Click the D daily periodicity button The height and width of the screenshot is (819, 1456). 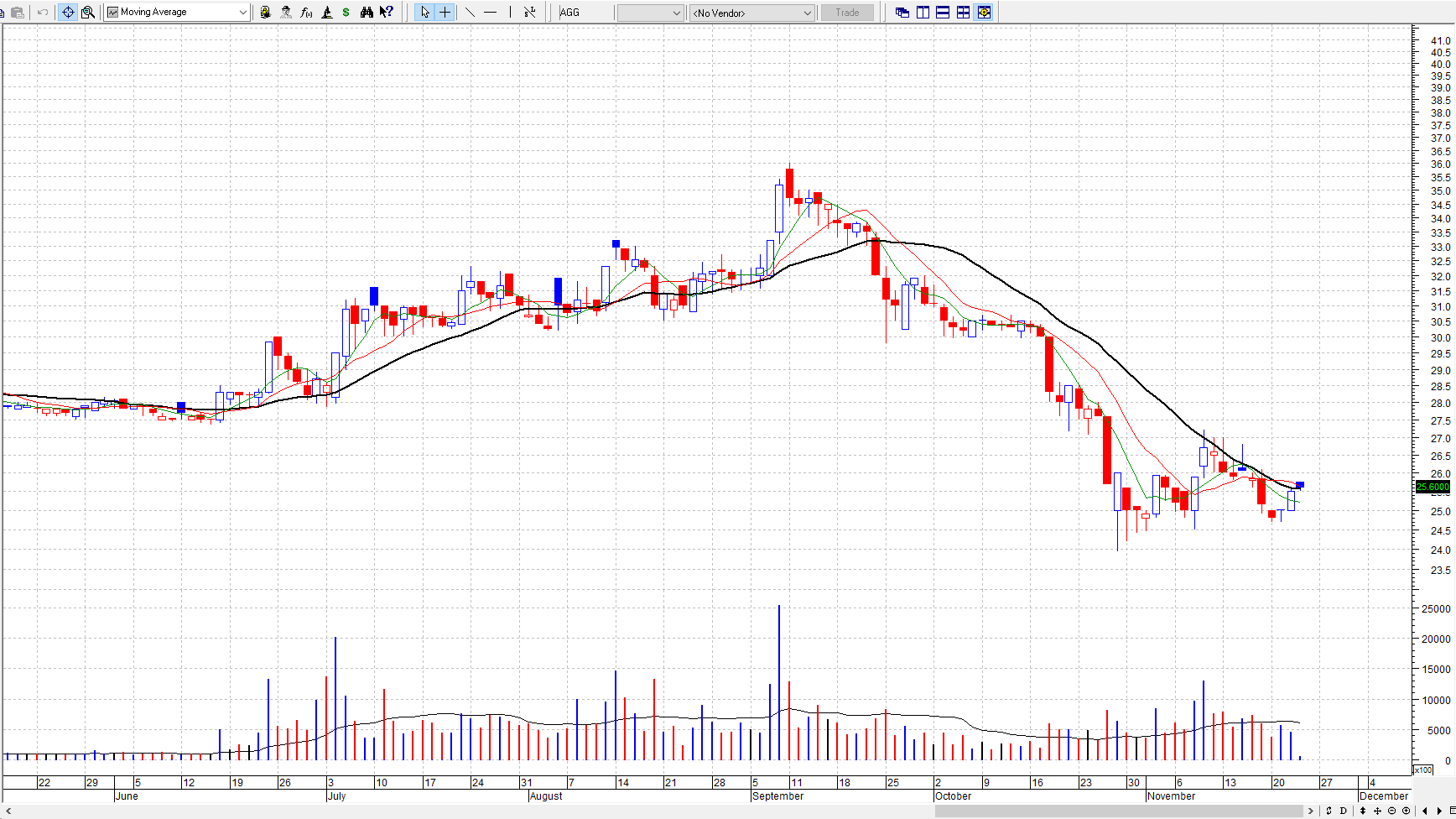1344,811
